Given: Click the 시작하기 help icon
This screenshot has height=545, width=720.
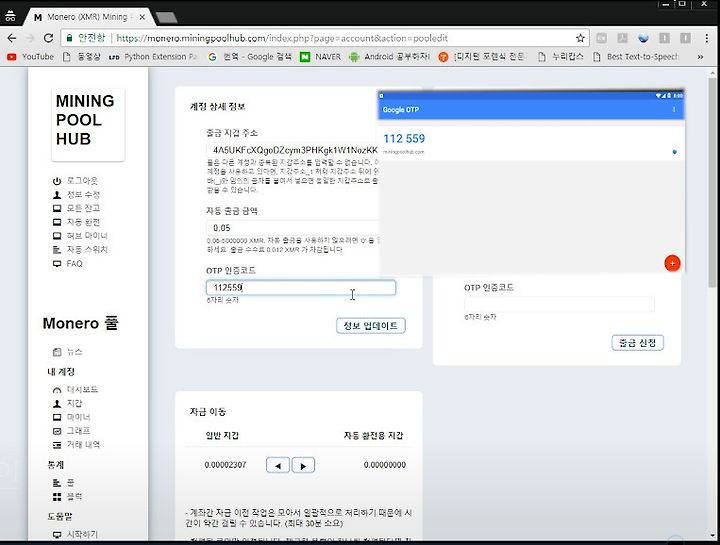Looking at the screenshot, I should [57, 534].
